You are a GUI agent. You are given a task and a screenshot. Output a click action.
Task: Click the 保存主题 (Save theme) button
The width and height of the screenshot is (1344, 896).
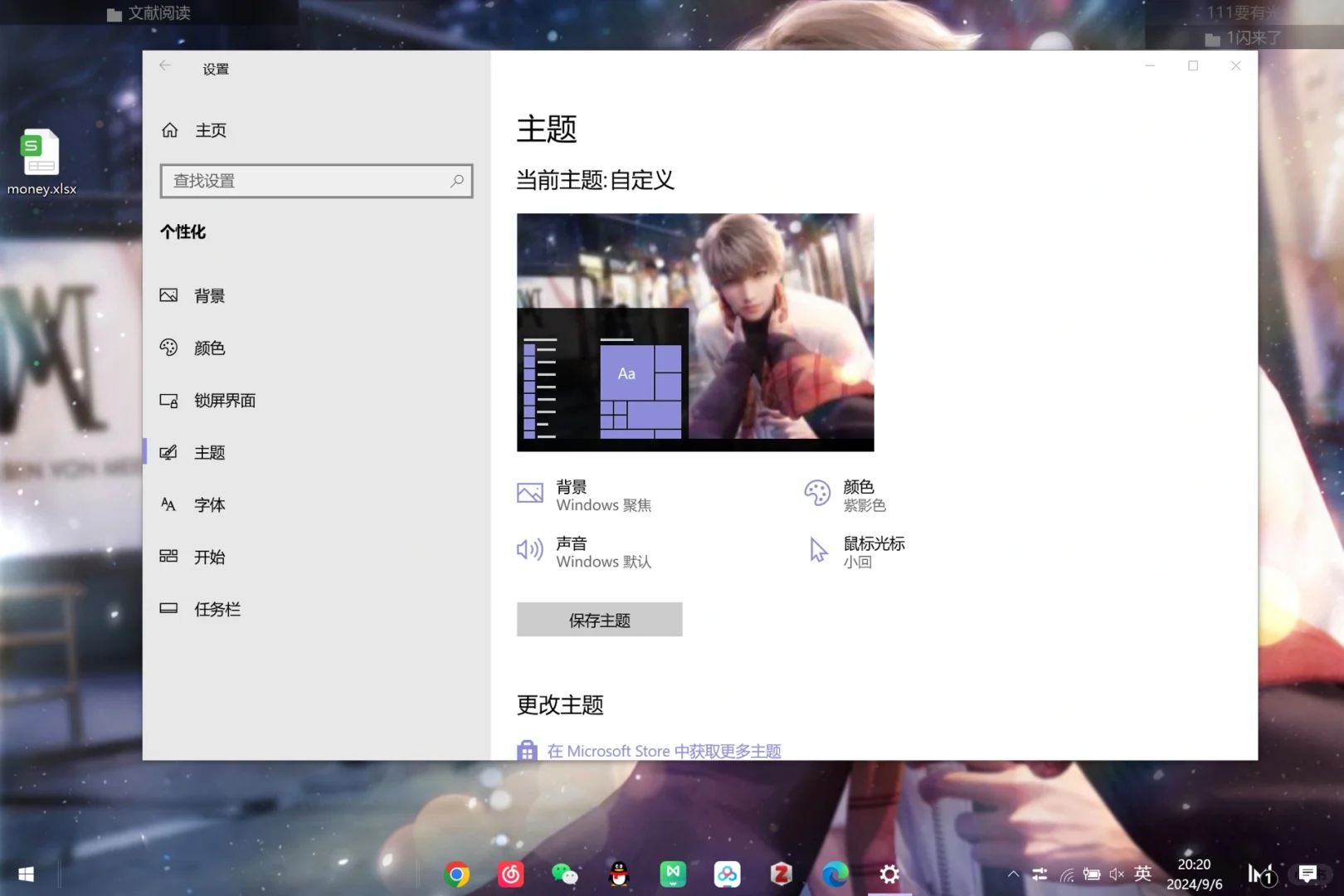(x=599, y=619)
